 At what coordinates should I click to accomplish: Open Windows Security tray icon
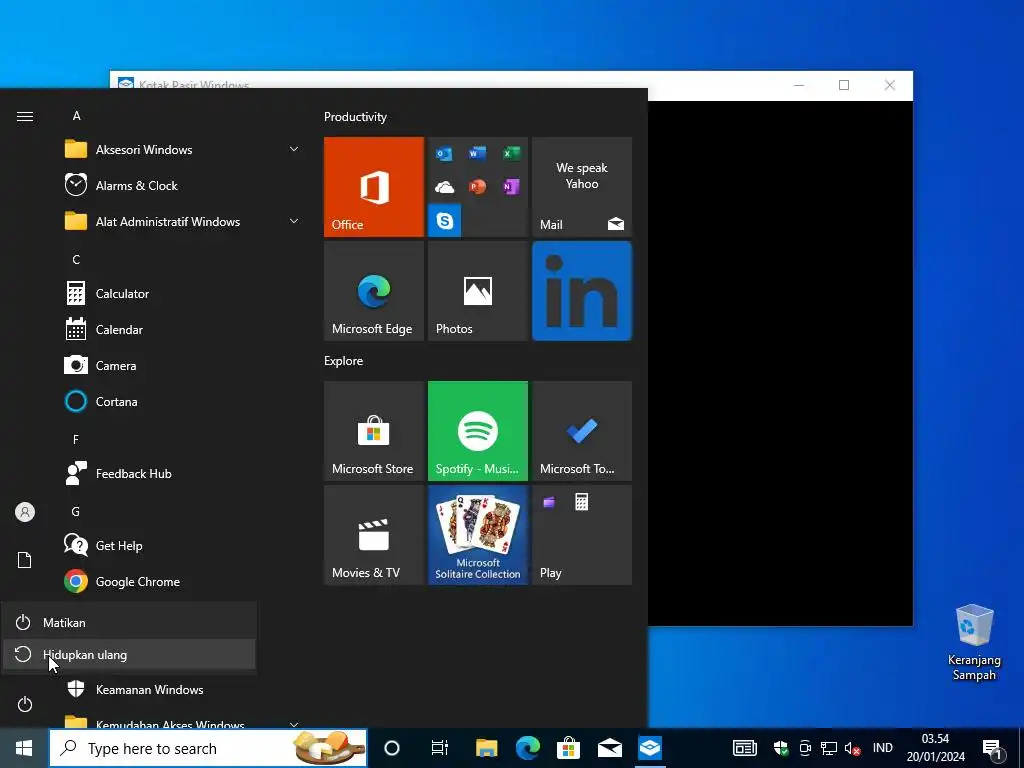[x=780, y=748]
